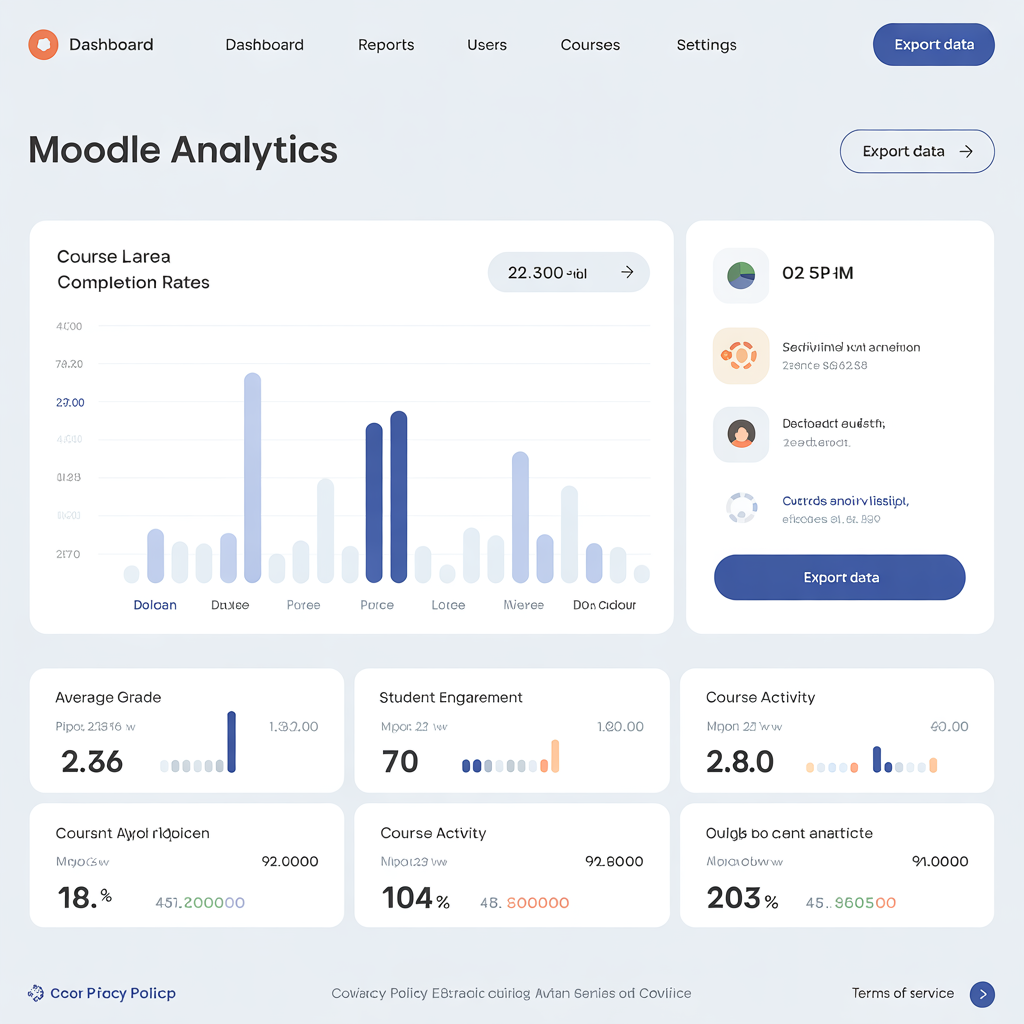The height and width of the screenshot is (1024, 1024).
Task: Click the orange bar in Student Engagement sparkline
Action: tap(555, 756)
